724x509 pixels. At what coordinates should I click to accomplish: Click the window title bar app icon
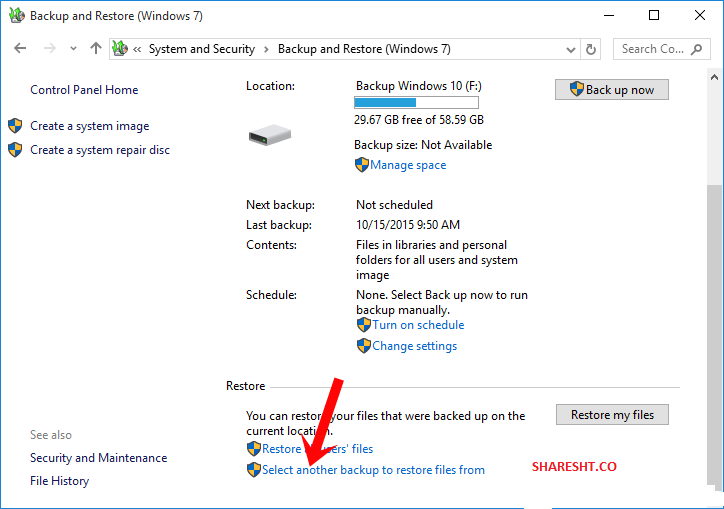[x=17, y=15]
